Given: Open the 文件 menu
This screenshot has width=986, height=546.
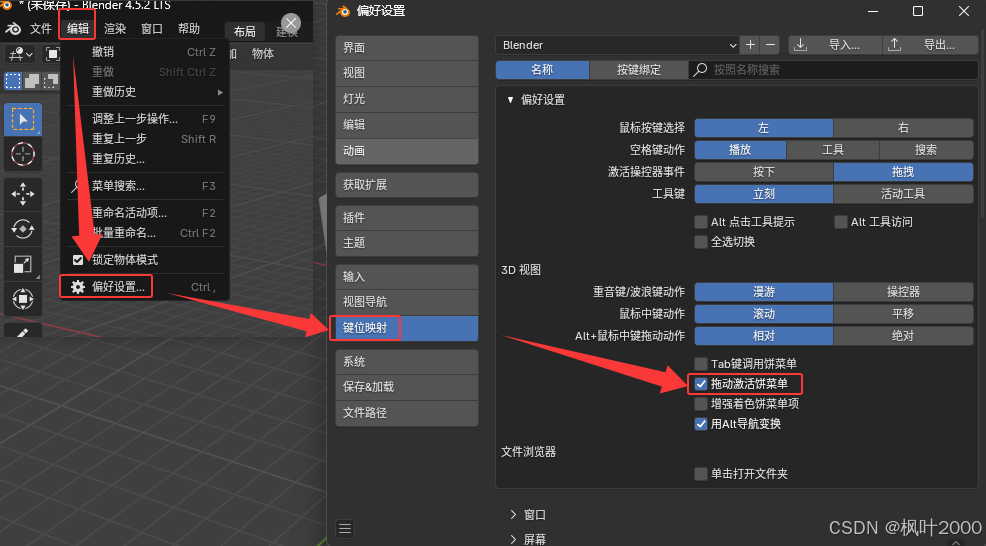Looking at the screenshot, I should [x=41, y=28].
